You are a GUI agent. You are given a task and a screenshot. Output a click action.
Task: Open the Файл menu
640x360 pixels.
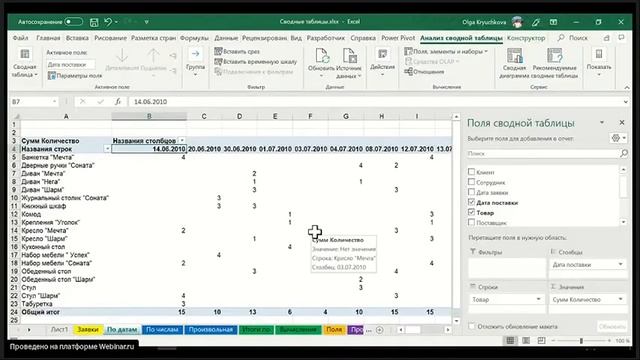(x=20, y=38)
